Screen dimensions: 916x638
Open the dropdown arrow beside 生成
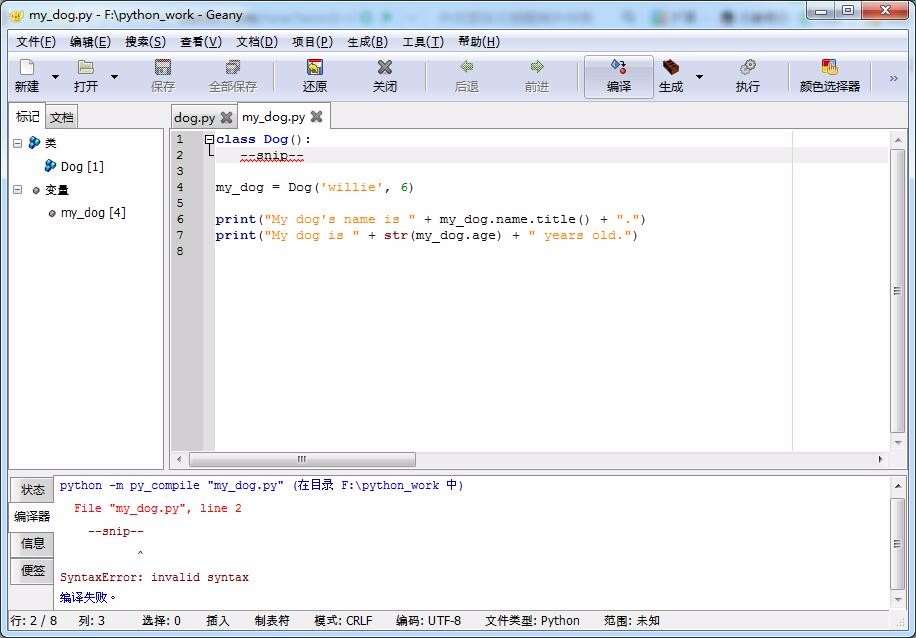tap(699, 77)
